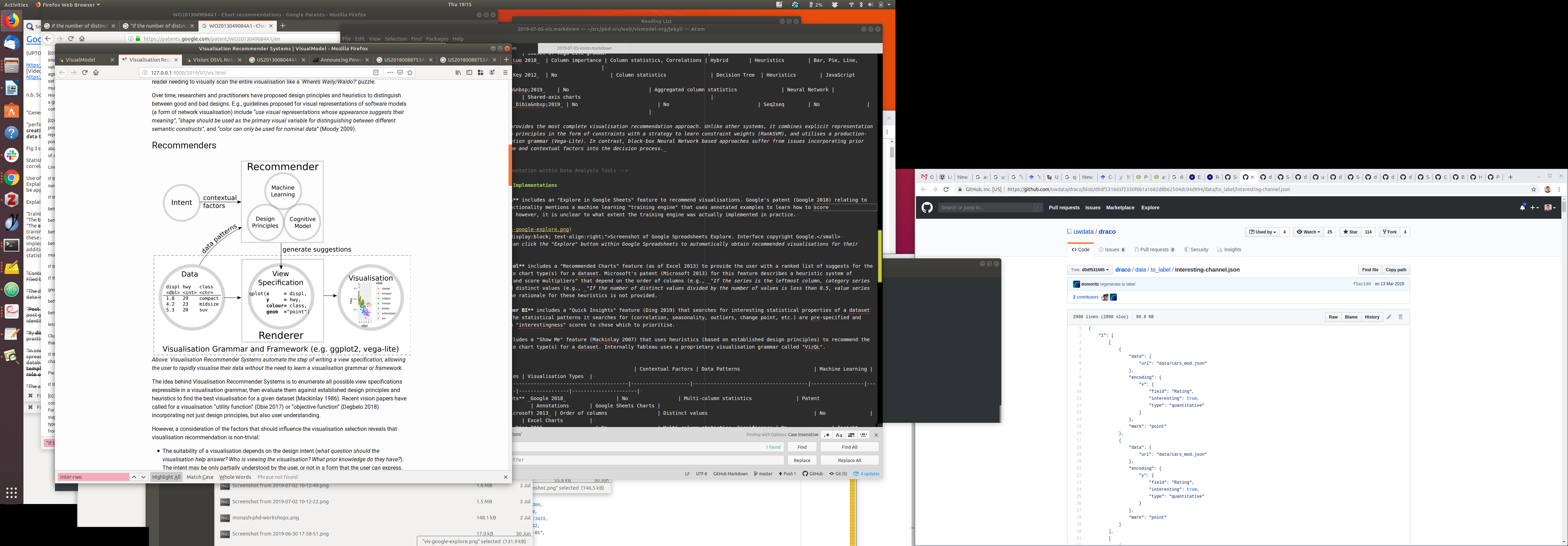Open Firefox Library icon
The height and width of the screenshot is (546, 1568).
pos(458,72)
